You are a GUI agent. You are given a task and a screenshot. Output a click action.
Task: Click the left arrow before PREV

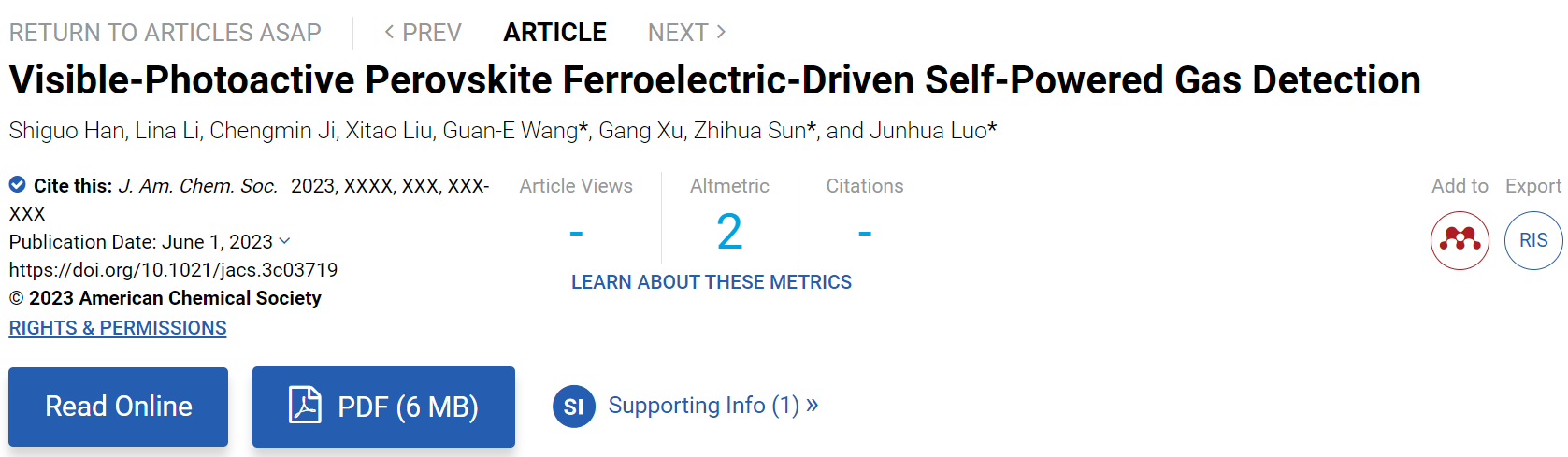(x=389, y=32)
